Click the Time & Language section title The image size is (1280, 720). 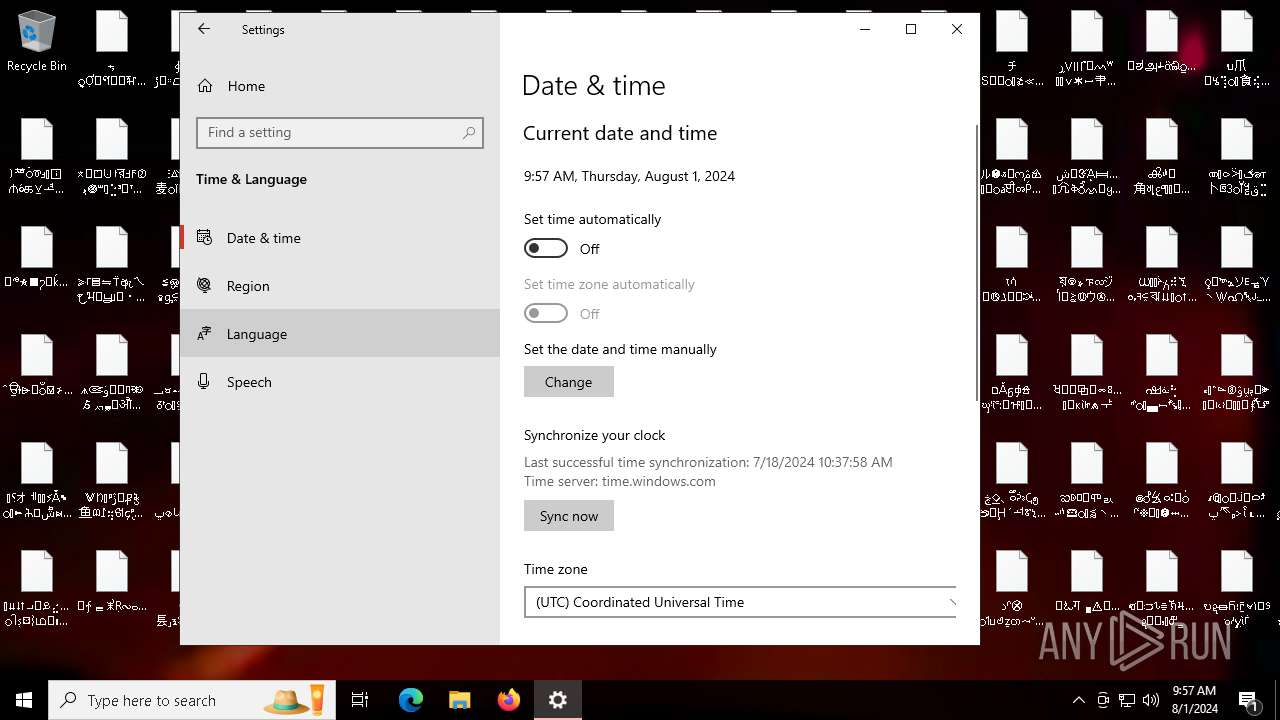(x=251, y=179)
